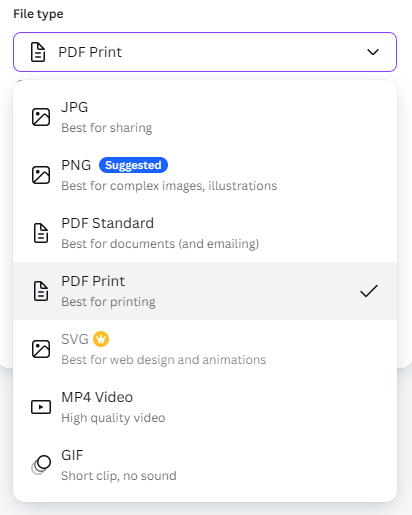The image size is (412, 515).
Task: Click the image icon beside SVG
Action: pos(41,349)
